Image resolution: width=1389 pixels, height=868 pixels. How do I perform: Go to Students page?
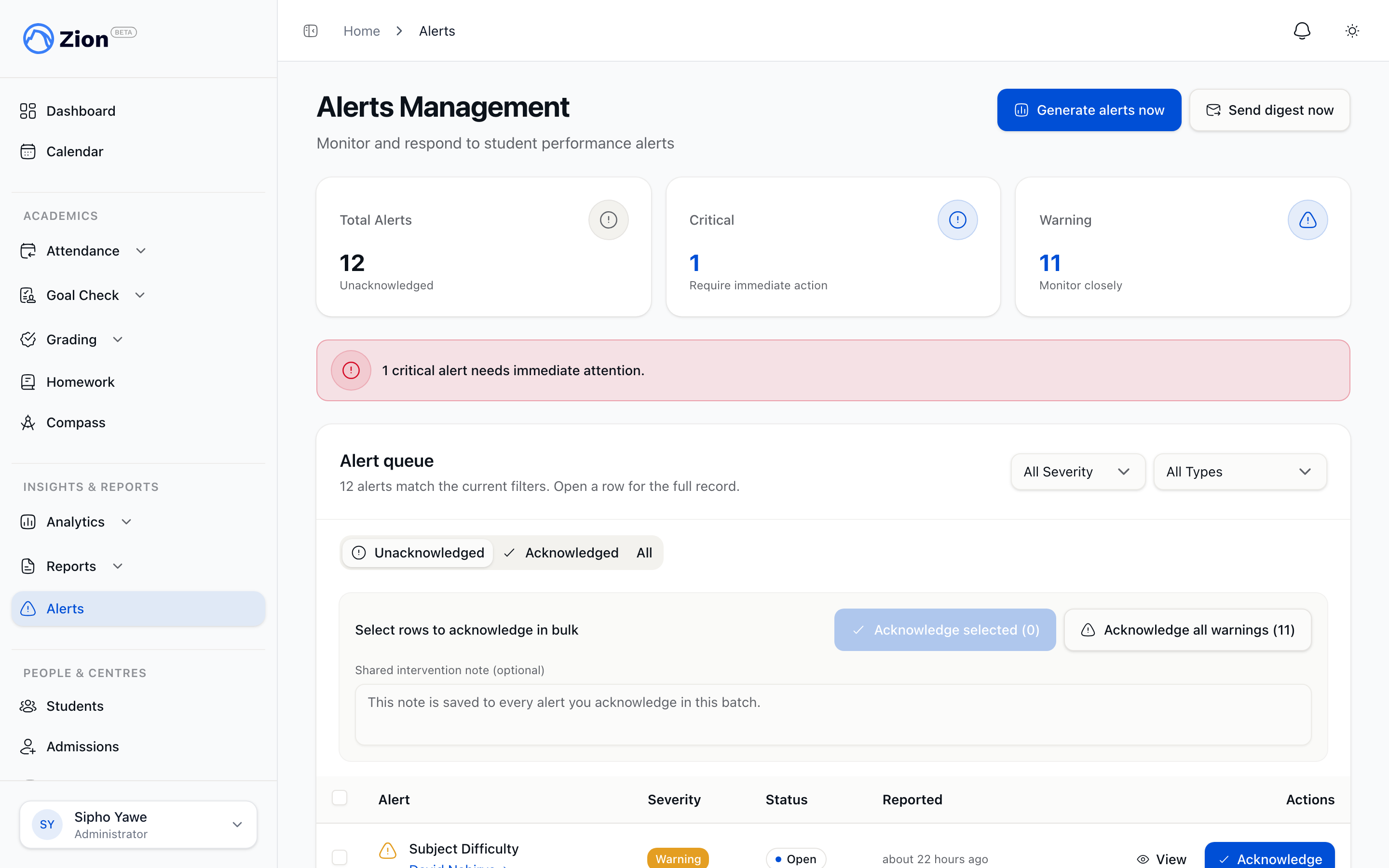pyautogui.click(x=138, y=706)
